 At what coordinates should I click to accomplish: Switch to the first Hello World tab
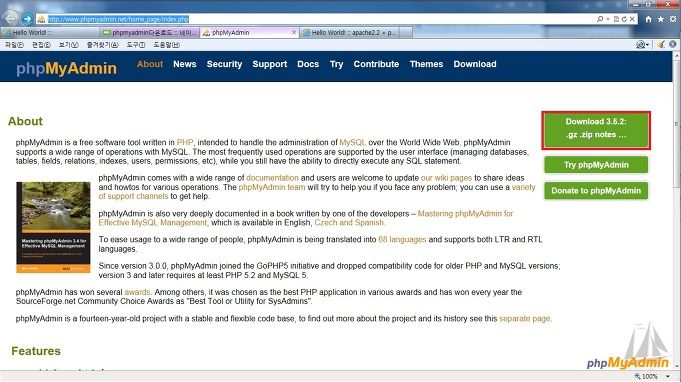coord(50,33)
